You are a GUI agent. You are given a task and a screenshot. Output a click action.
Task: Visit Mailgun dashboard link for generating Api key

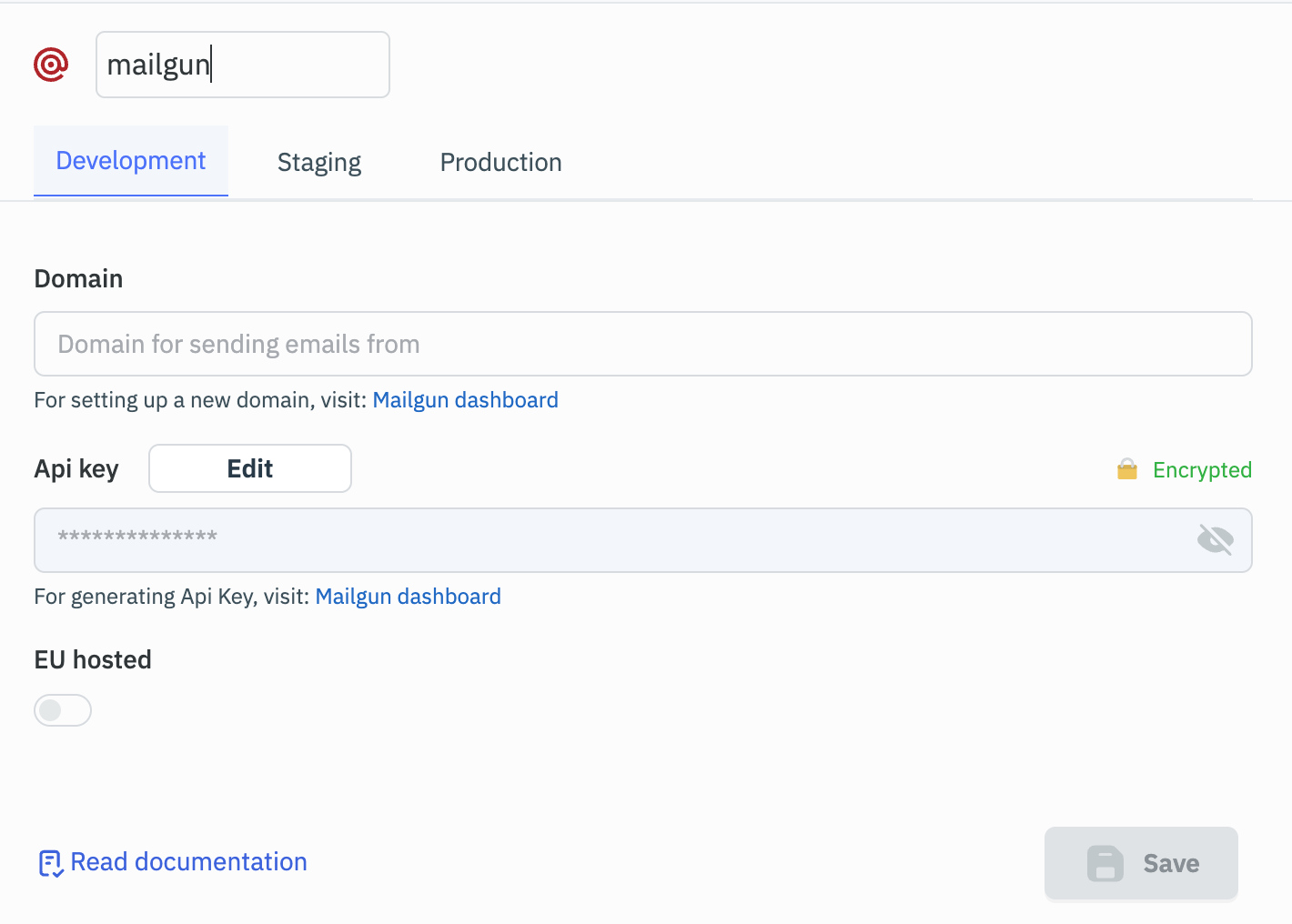click(408, 597)
